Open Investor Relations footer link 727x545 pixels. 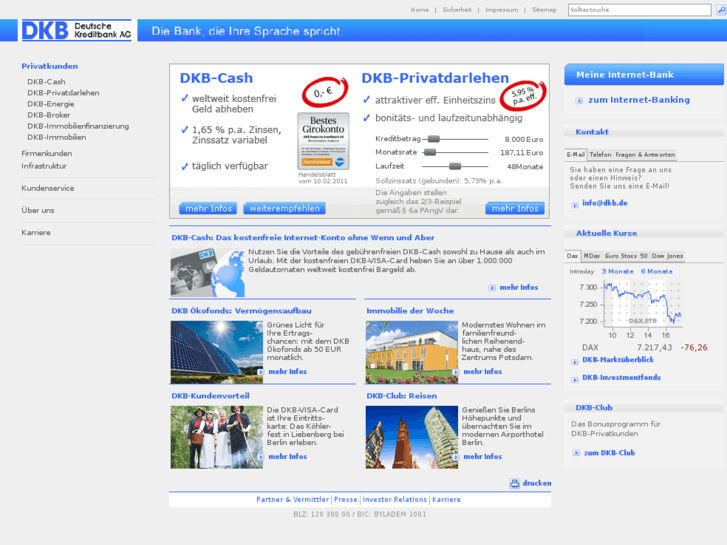pyautogui.click(x=395, y=500)
